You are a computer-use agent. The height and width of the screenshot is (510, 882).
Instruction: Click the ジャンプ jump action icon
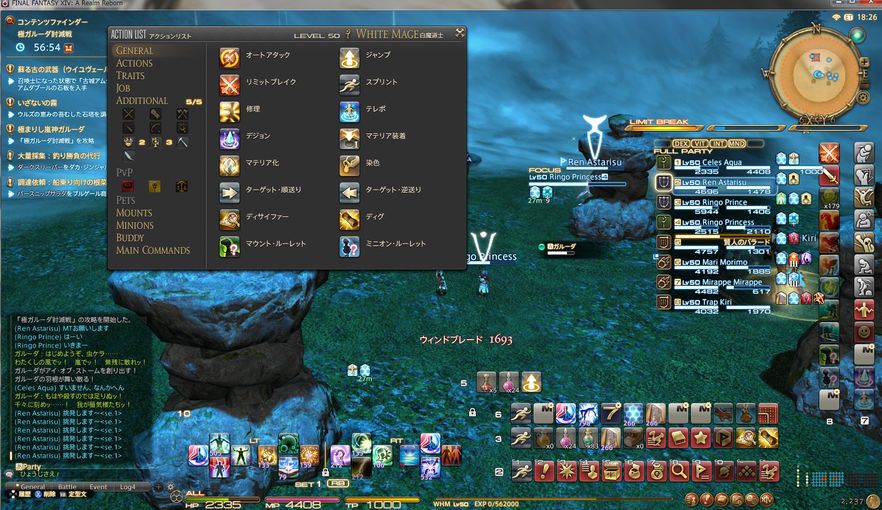point(349,57)
